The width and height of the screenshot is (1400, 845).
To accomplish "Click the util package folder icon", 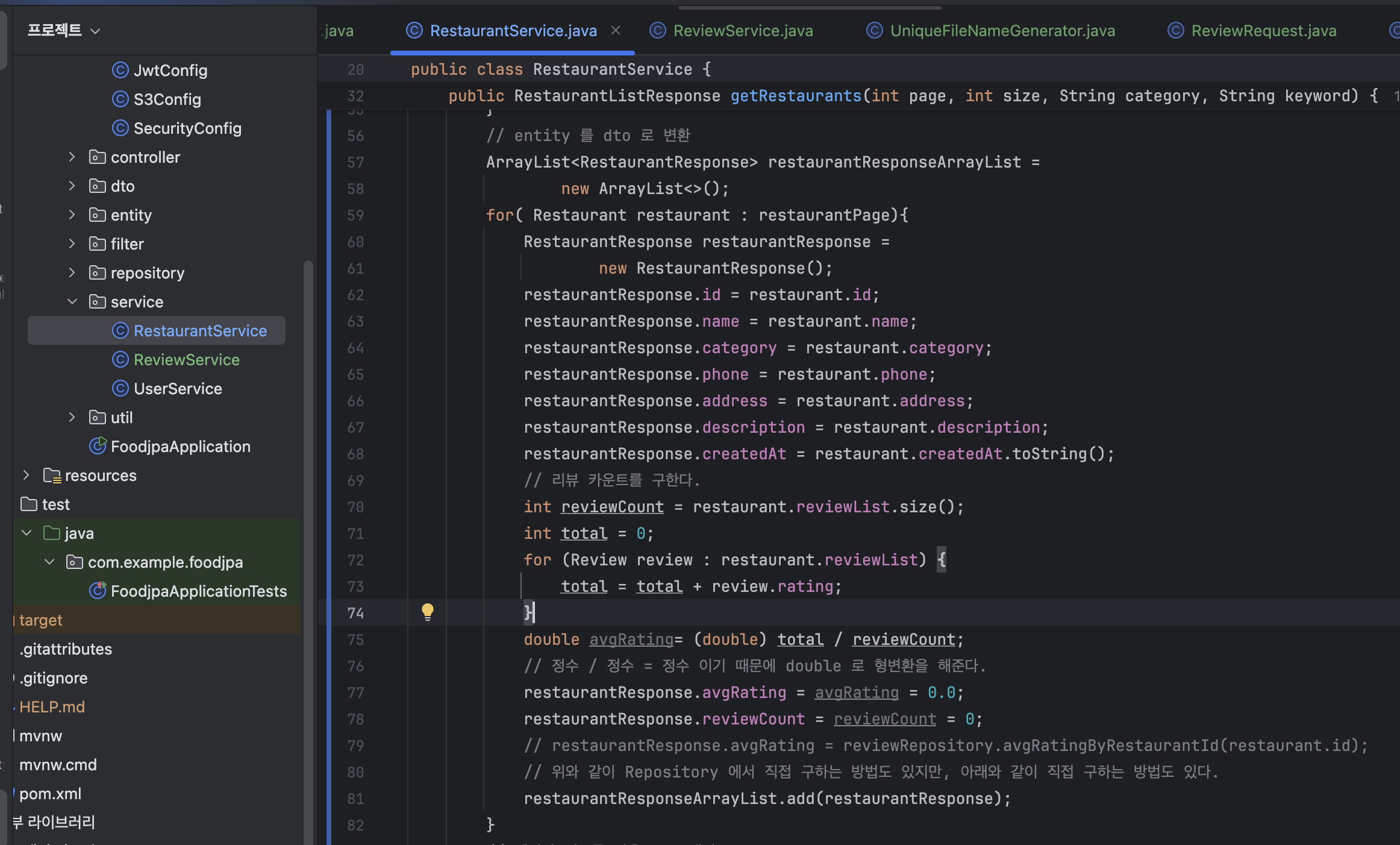I will coord(97,418).
